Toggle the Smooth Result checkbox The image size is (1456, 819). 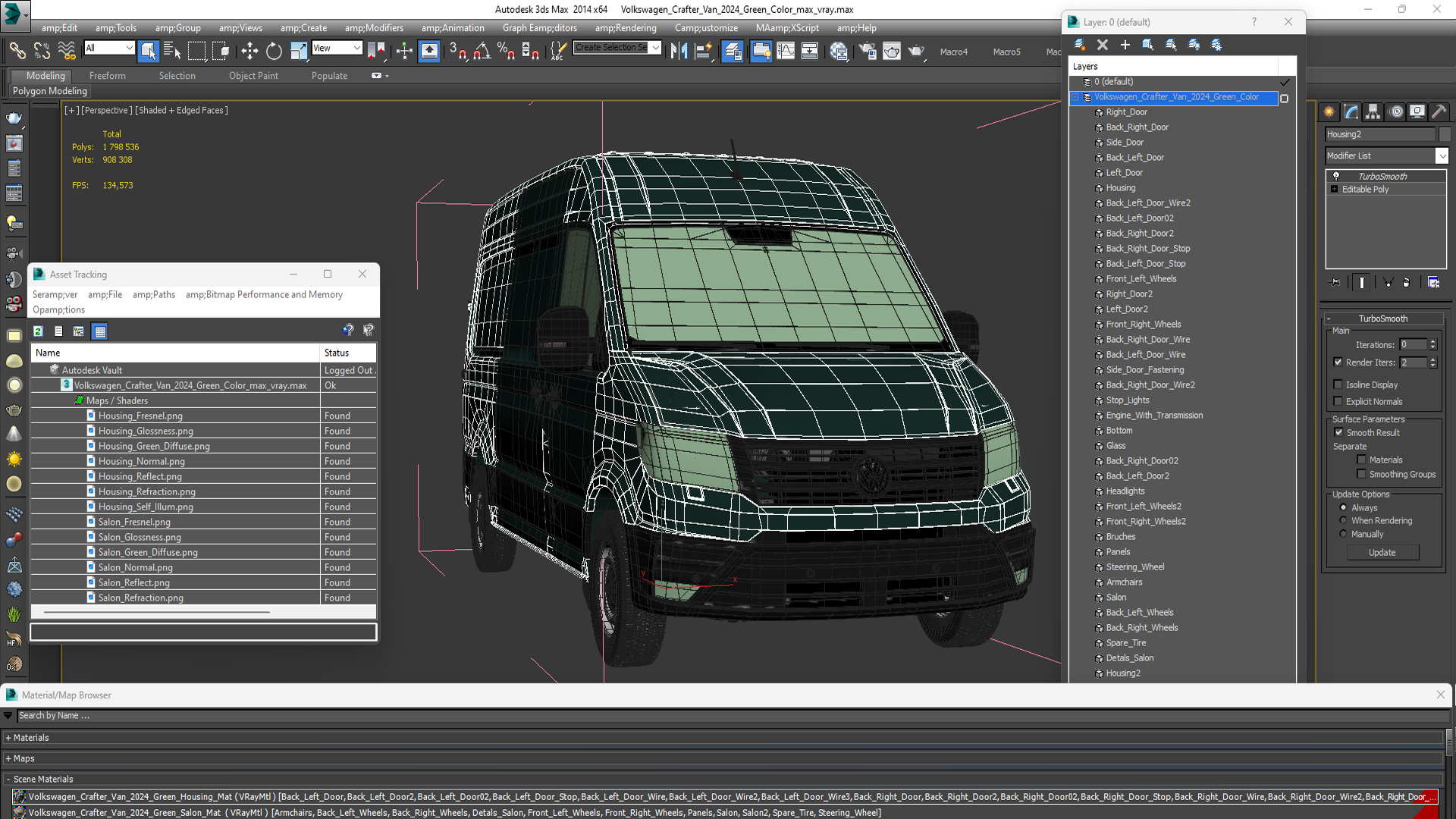(x=1339, y=432)
